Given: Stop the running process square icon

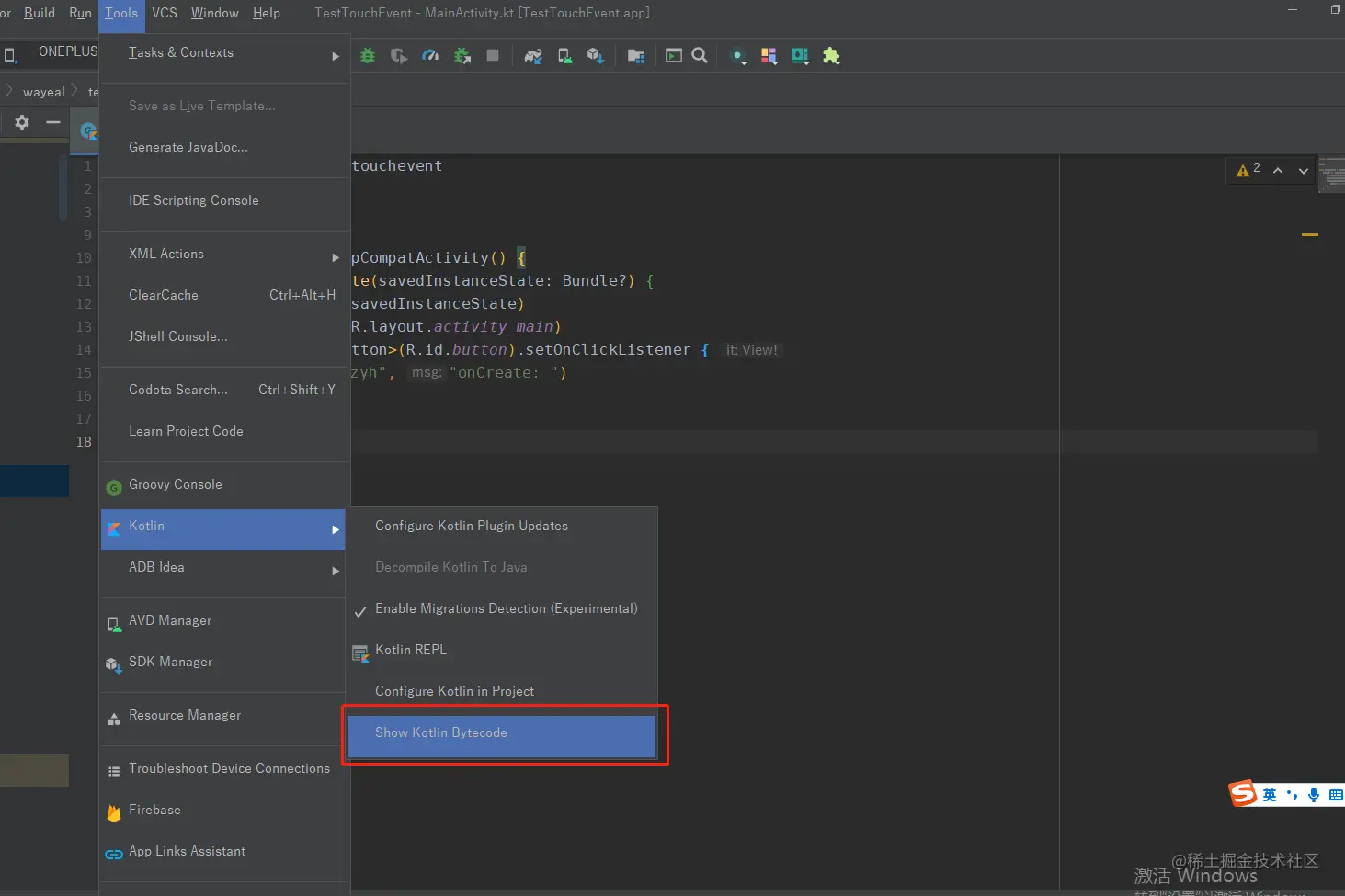Looking at the screenshot, I should coord(493,56).
